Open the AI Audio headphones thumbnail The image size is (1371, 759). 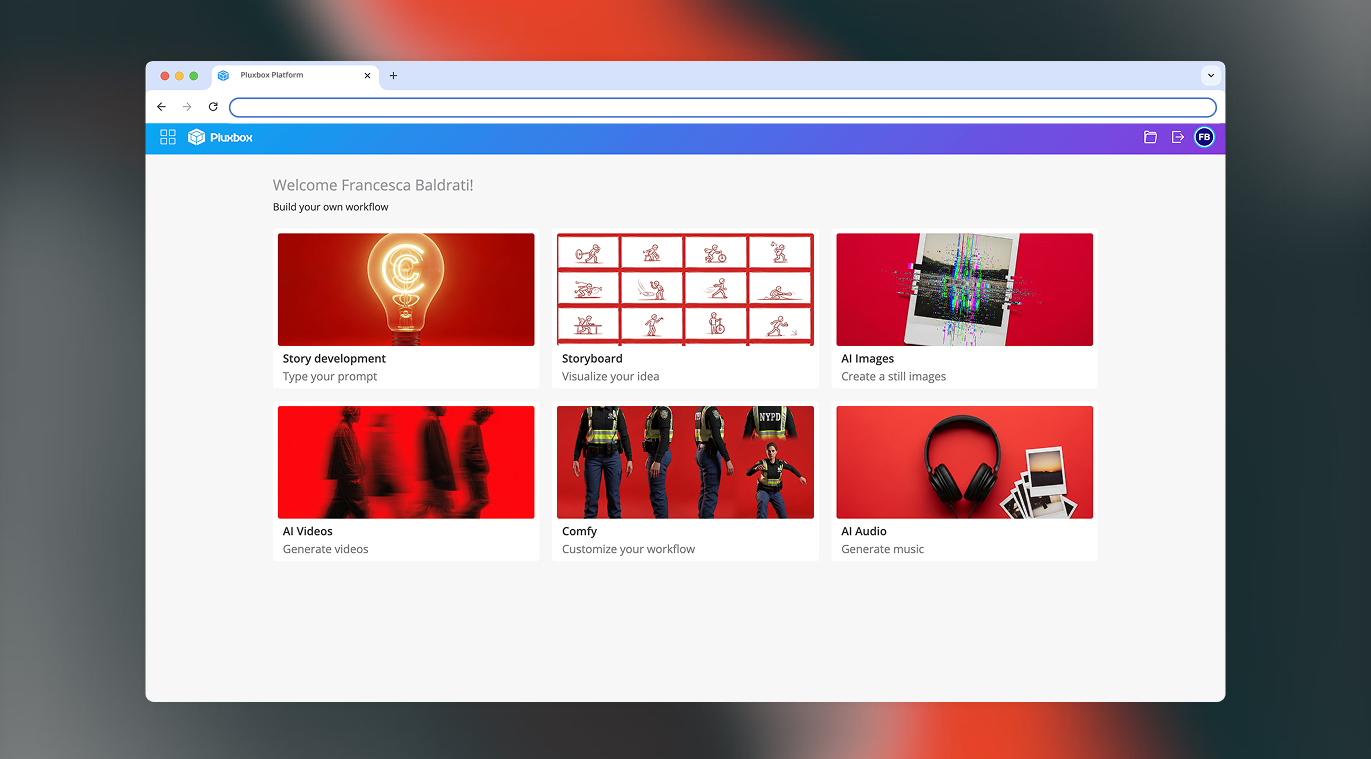pyautogui.click(x=964, y=462)
